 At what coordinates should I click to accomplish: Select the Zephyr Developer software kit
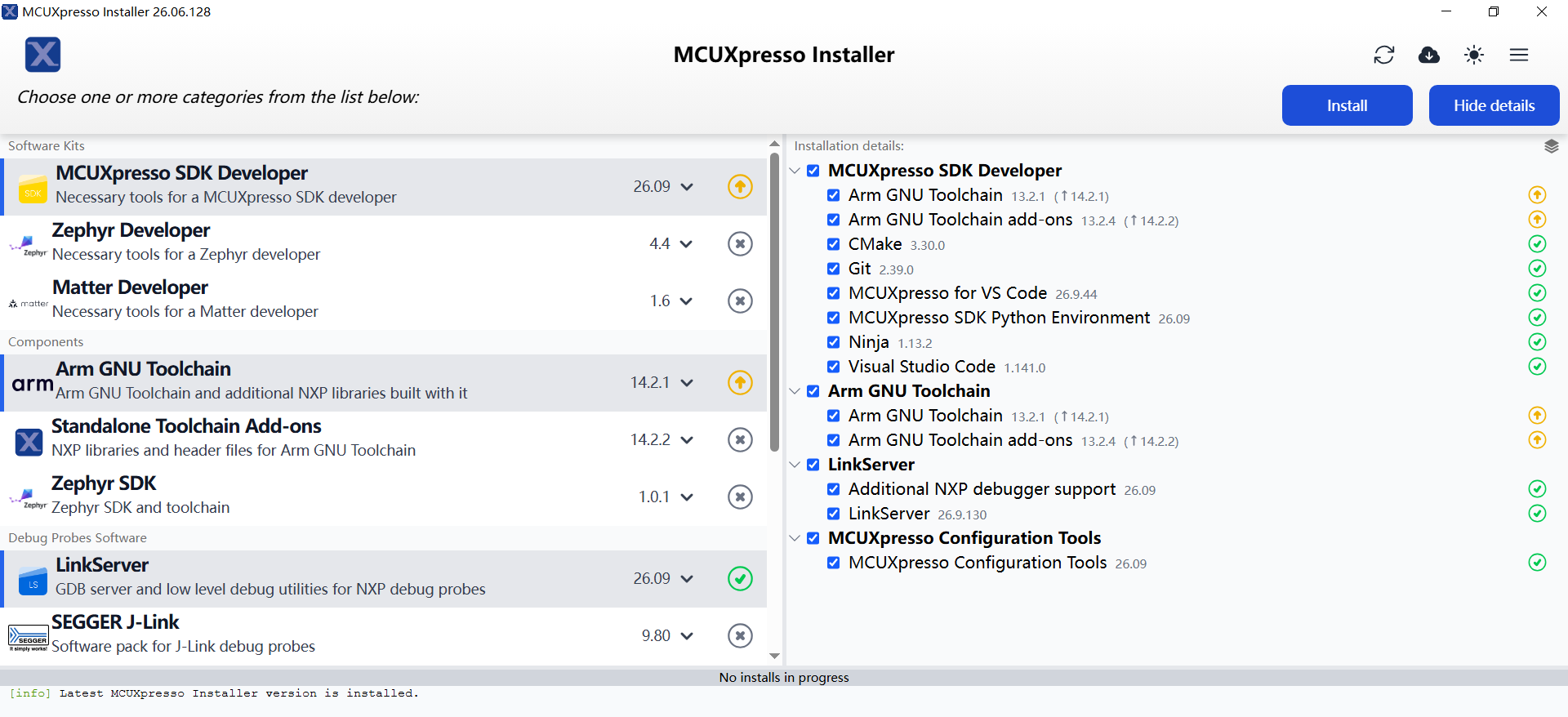pyautogui.click(x=384, y=243)
